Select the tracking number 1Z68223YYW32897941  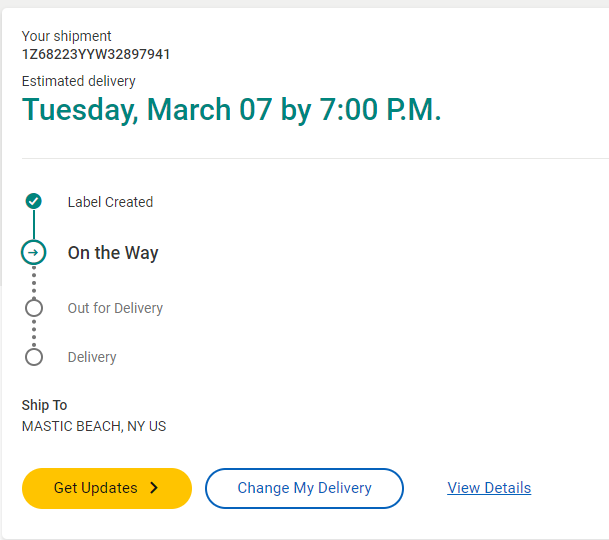(96, 55)
